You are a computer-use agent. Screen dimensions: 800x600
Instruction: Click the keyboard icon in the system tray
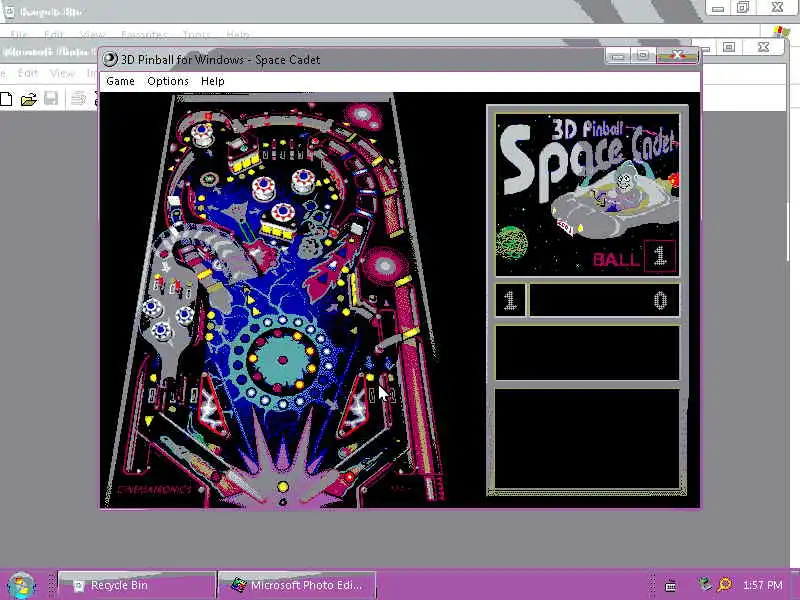[x=670, y=585]
